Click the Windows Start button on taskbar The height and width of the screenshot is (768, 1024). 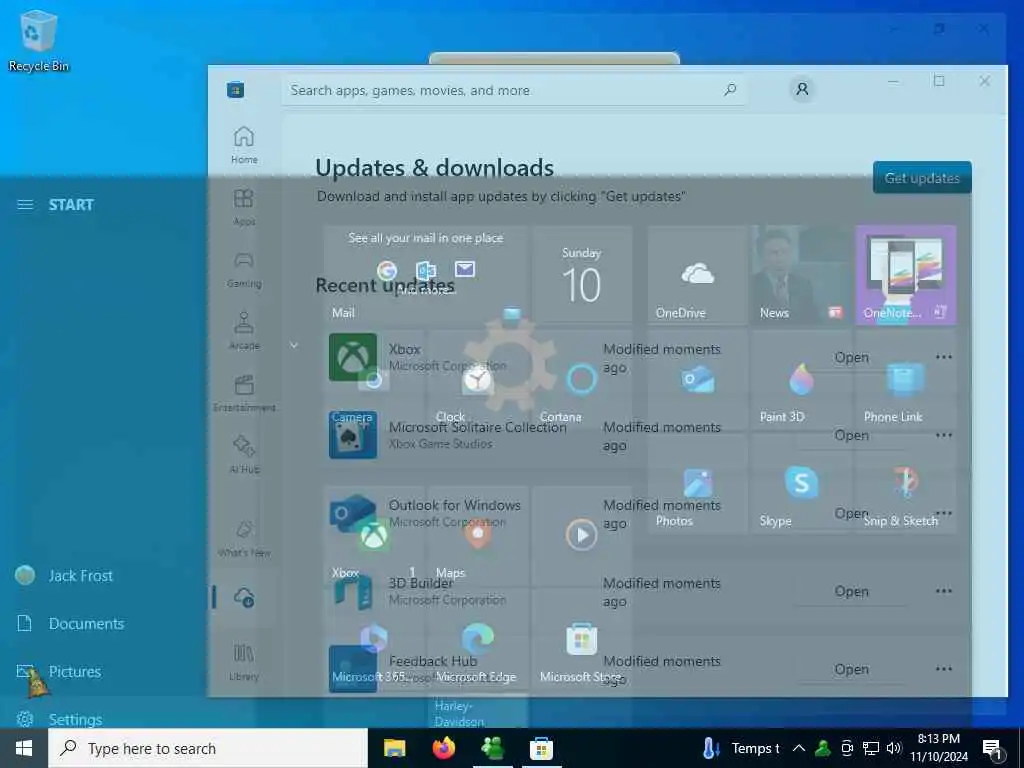[24, 748]
